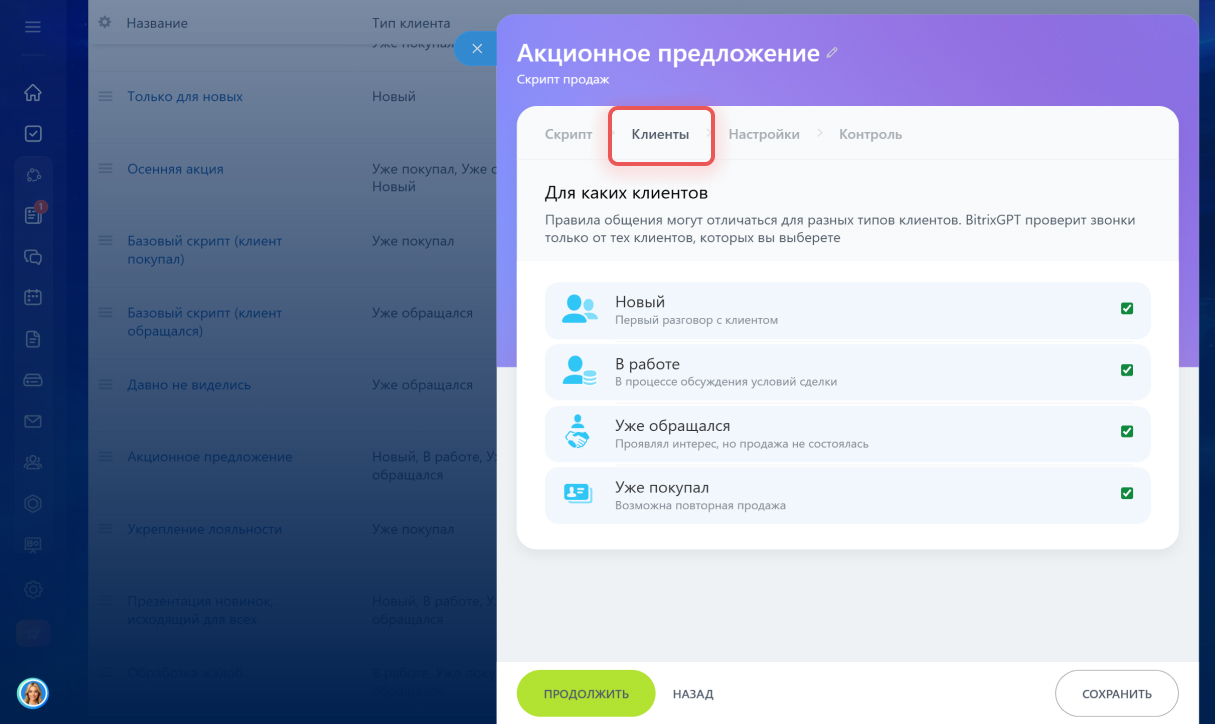
Task: Click the Уже покупал card icon
Action: coord(578,494)
